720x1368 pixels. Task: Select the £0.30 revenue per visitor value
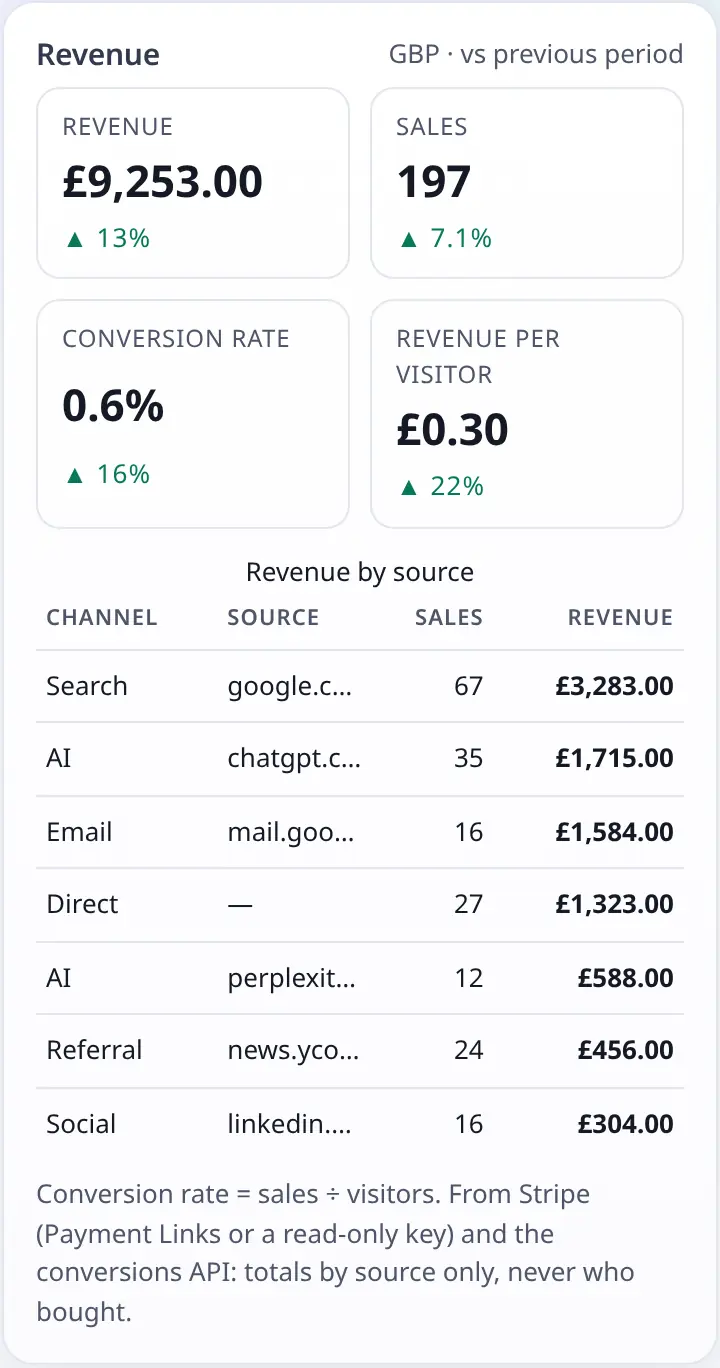452,429
